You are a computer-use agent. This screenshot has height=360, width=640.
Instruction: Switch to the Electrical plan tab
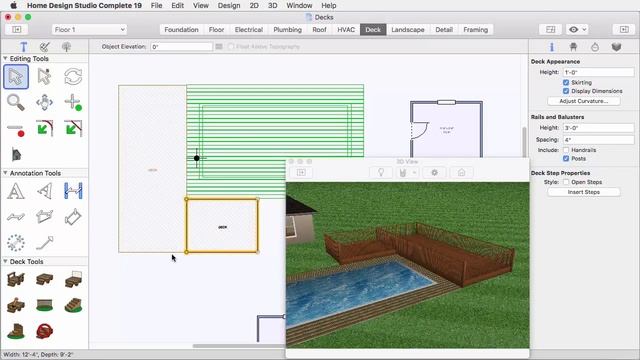[249, 29]
